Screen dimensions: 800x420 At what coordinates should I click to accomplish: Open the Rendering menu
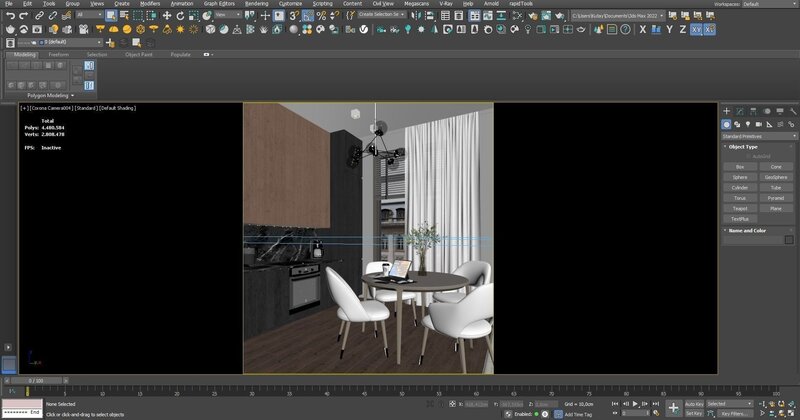[x=256, y=4]
